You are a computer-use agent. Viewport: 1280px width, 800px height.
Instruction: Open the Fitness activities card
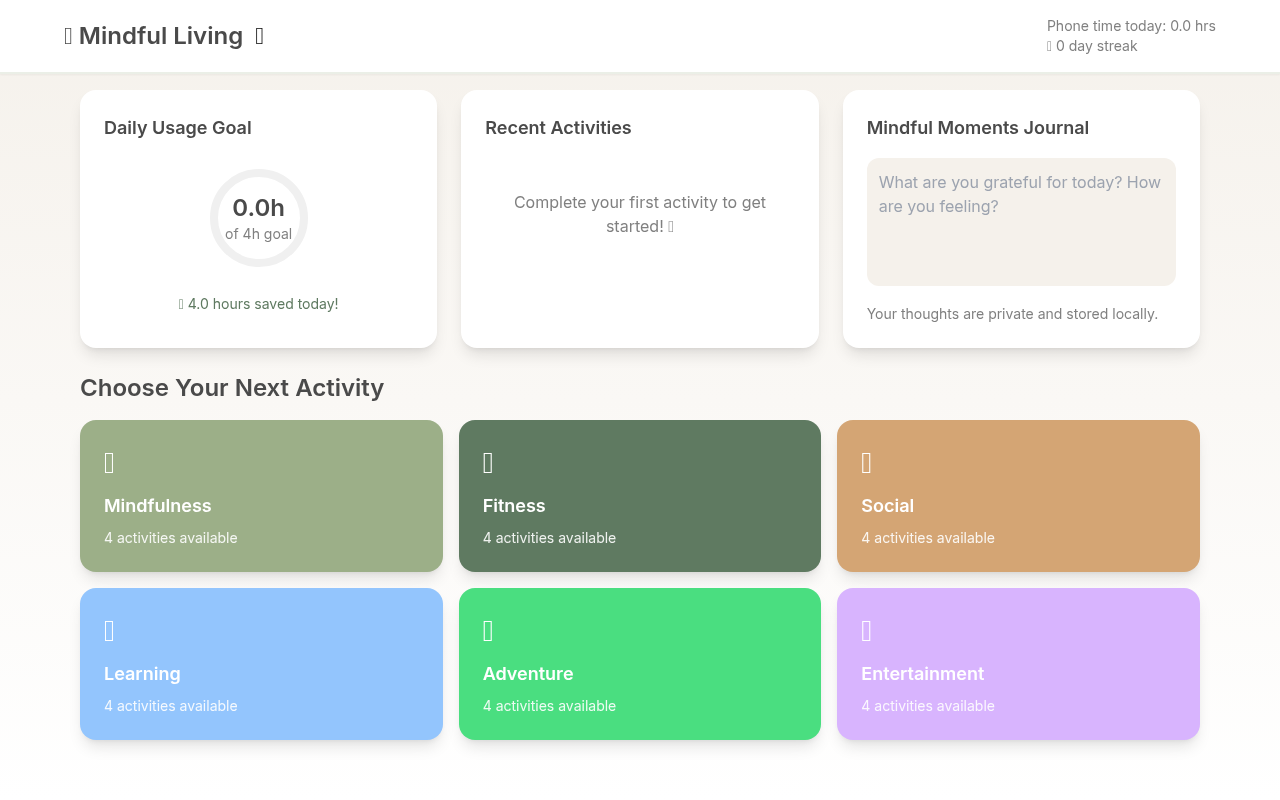(640, 496)
